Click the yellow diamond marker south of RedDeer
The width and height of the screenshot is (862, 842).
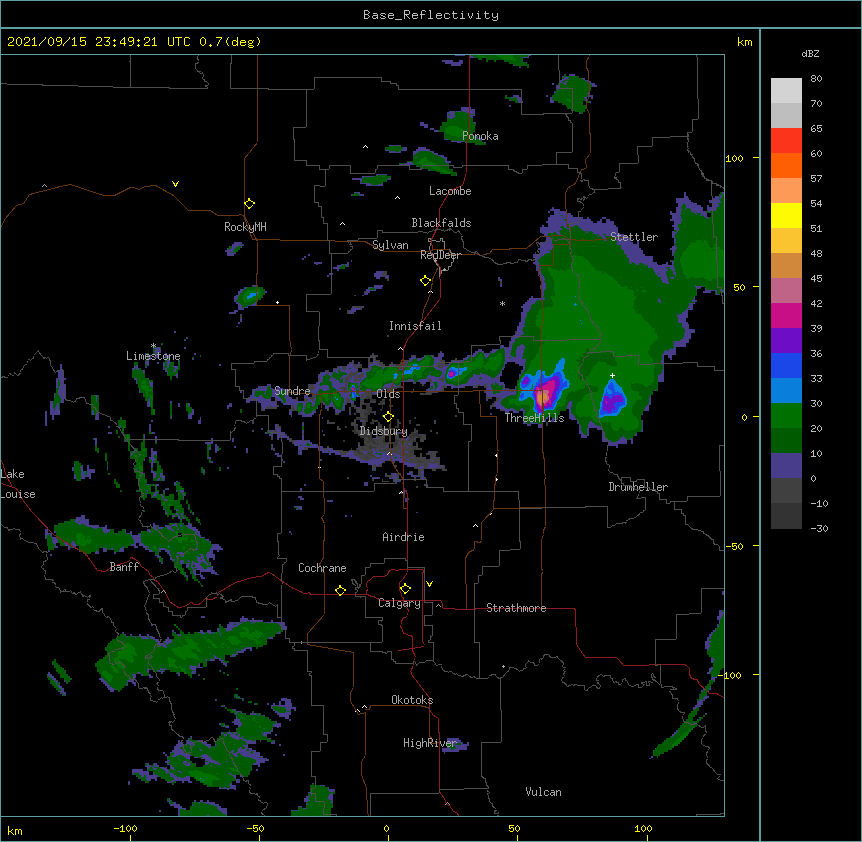click(426, 281)
